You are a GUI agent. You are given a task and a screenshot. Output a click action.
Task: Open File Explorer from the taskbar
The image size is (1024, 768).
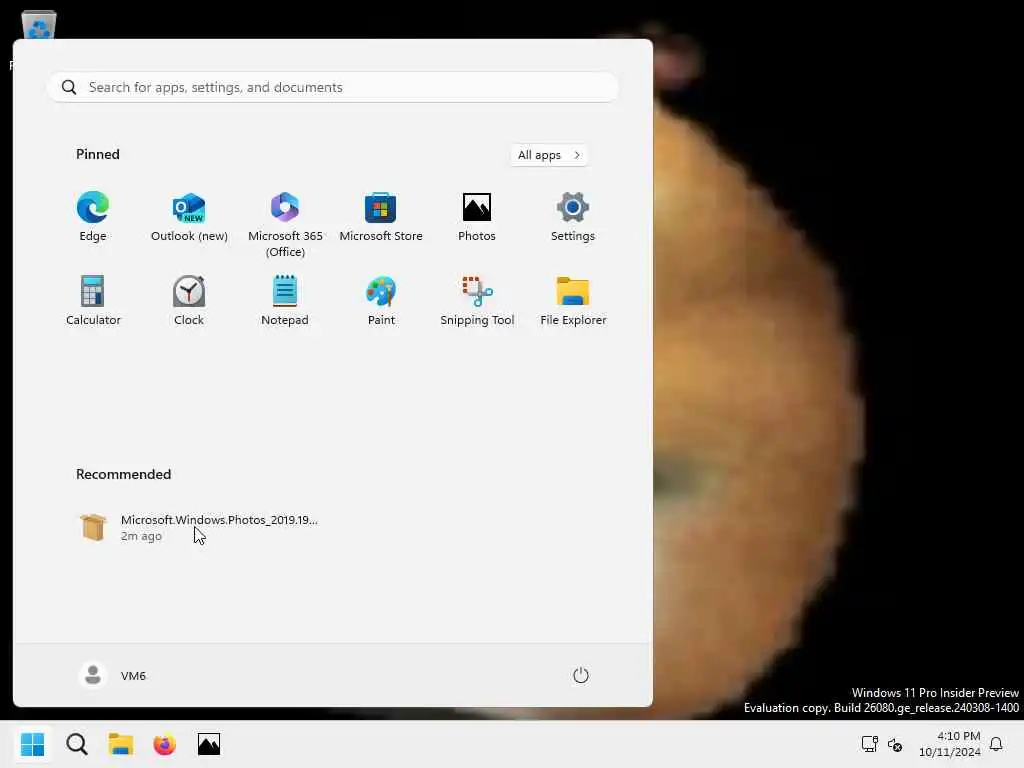[x=121, y=744]
